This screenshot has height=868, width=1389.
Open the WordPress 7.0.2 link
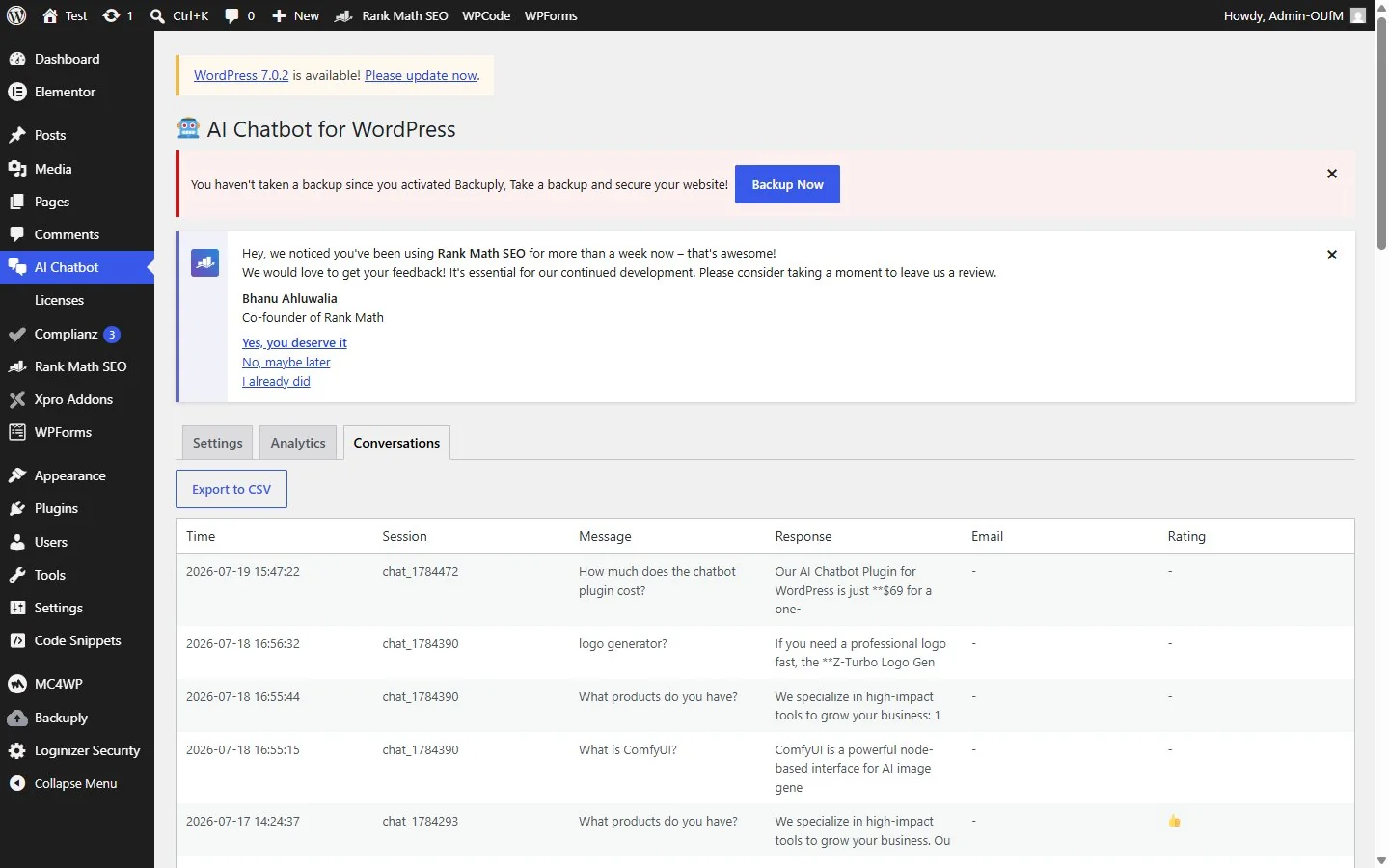[241, 75]
